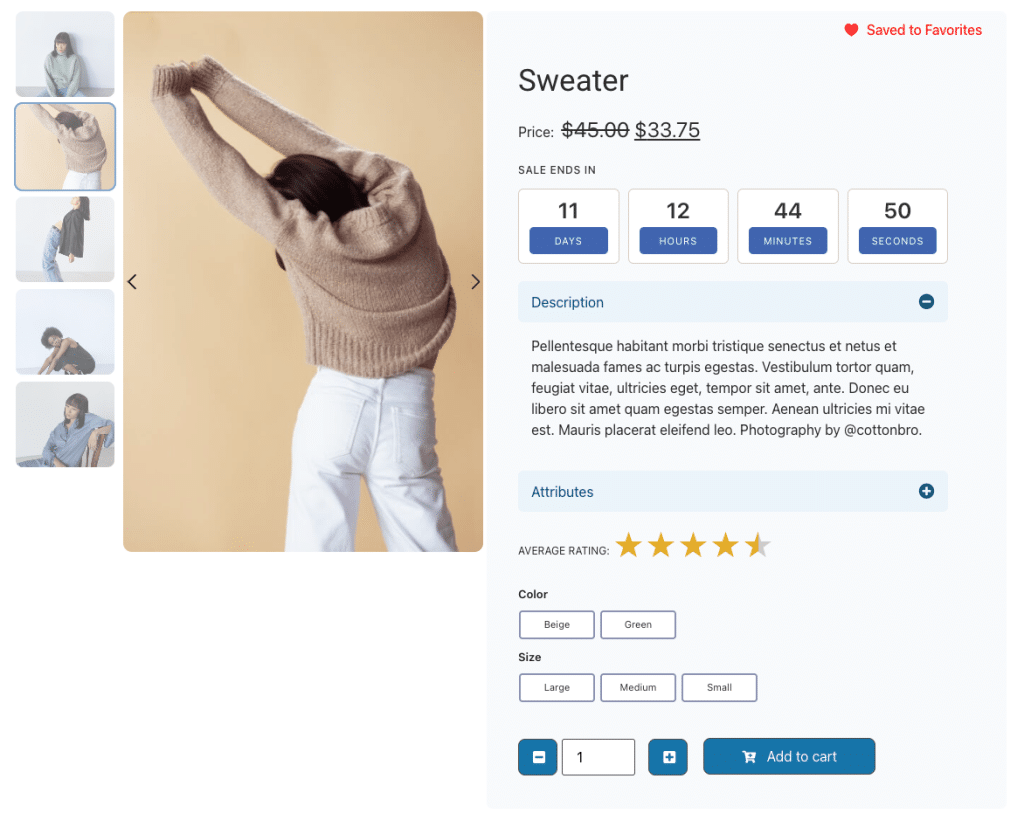Show next product image with right arrow
The image size is (1024, 827).
coord(475,282)
